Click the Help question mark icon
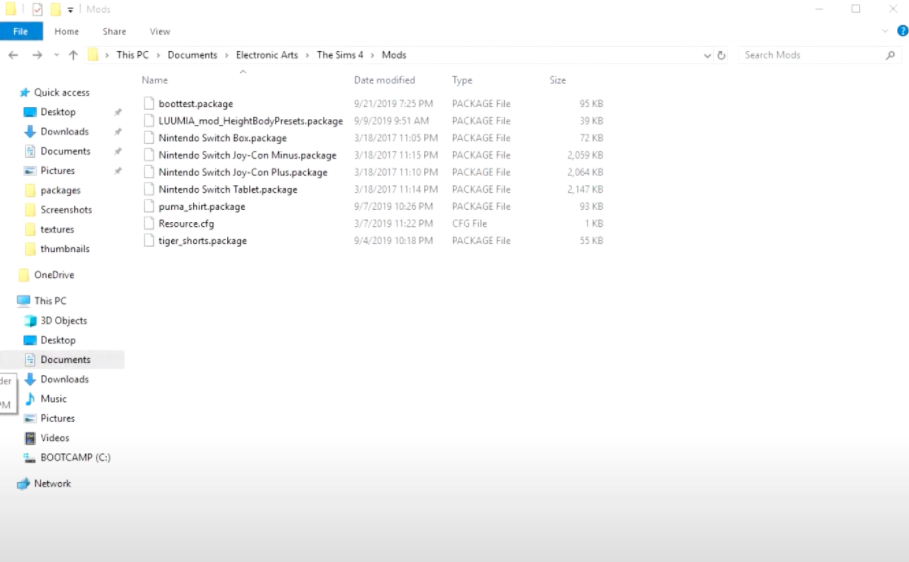This screenshot has height=562, width=909. [902, 31]
